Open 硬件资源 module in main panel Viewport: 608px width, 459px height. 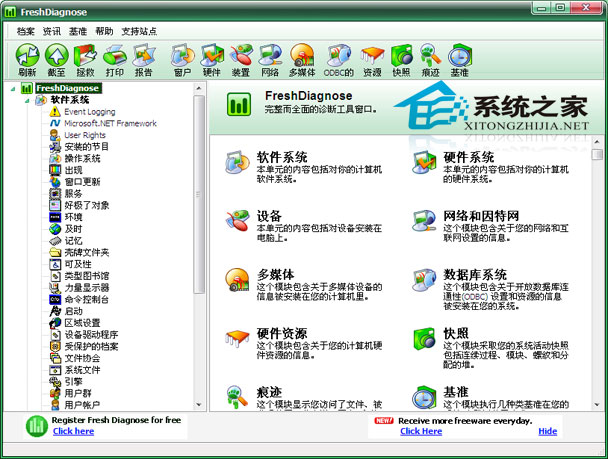click(x=282, y=333)
